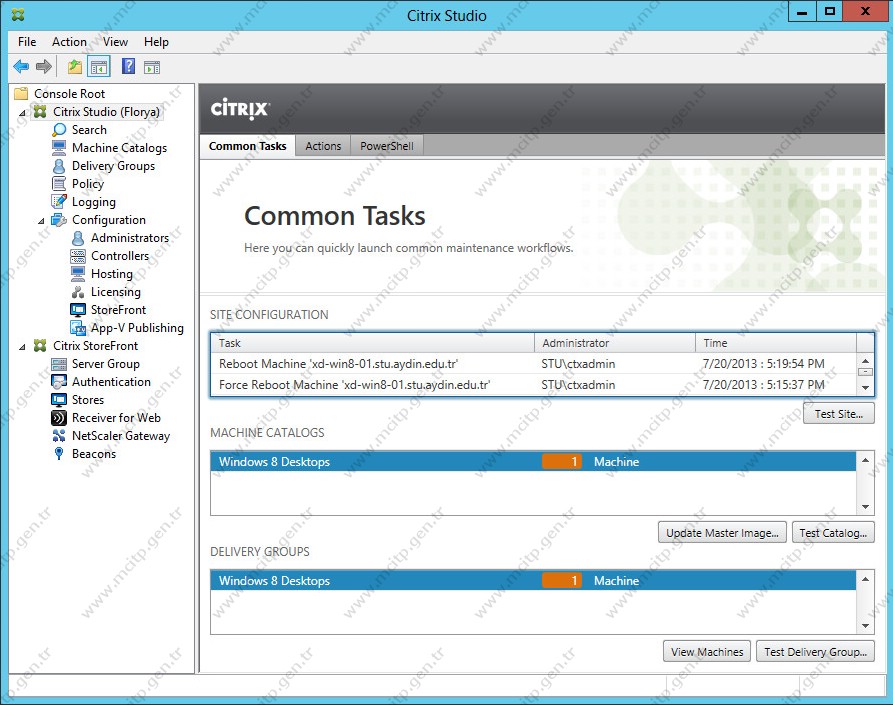This screenshot has height=705, width=893.
Task: Switch to the Common Tasks tab
Action: point(248,146)
